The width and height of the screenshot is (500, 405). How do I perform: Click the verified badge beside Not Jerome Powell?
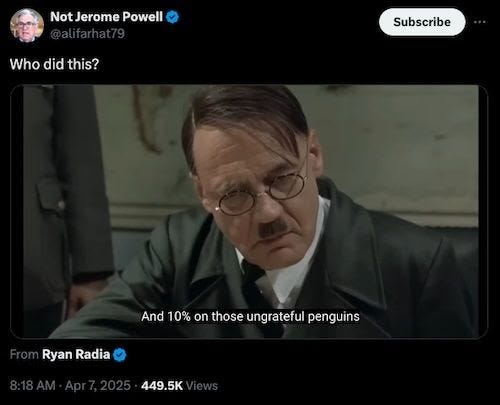click(x=172, y=17)
